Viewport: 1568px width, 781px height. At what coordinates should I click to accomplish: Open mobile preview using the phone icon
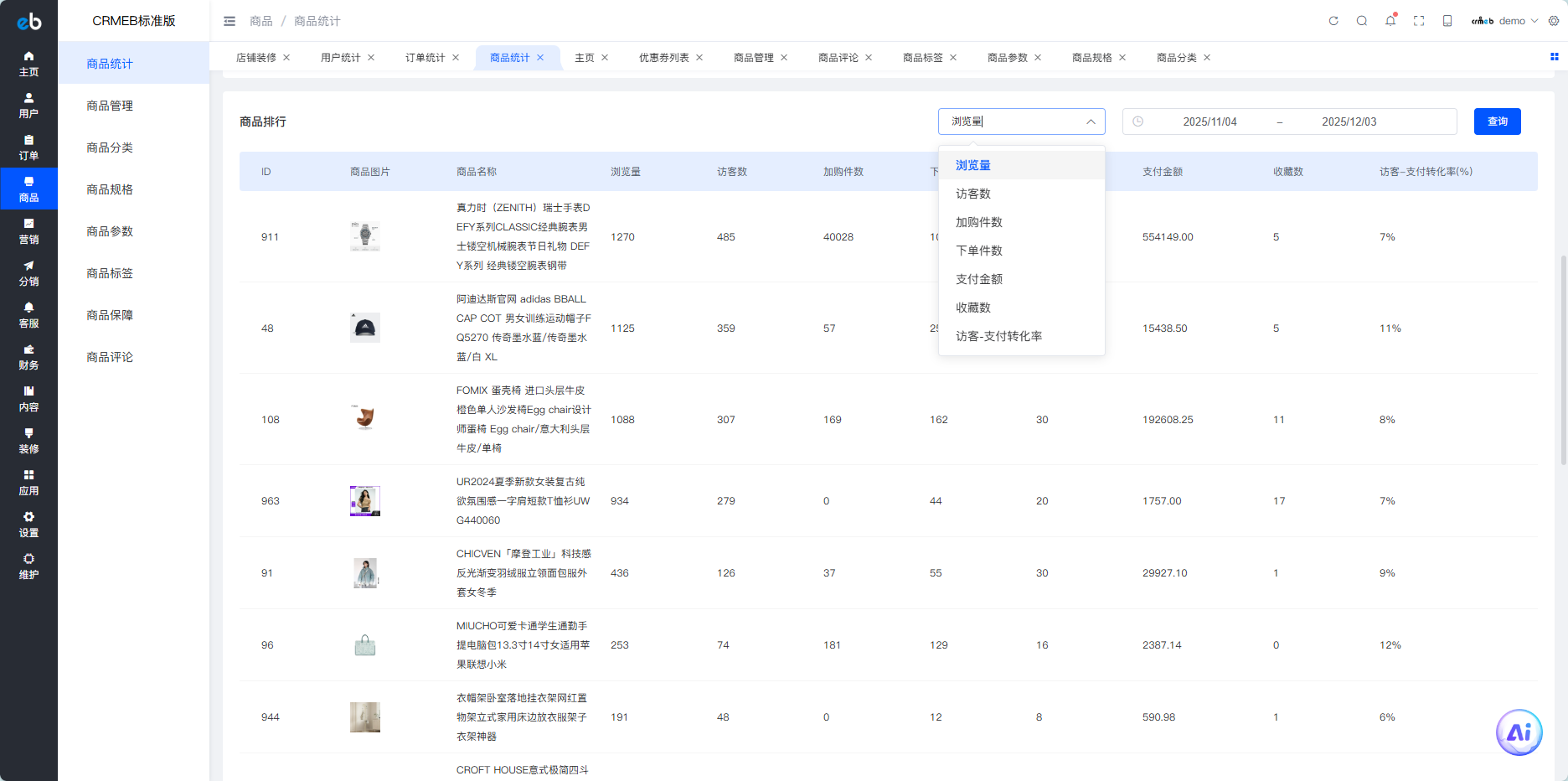(1447, 20)
